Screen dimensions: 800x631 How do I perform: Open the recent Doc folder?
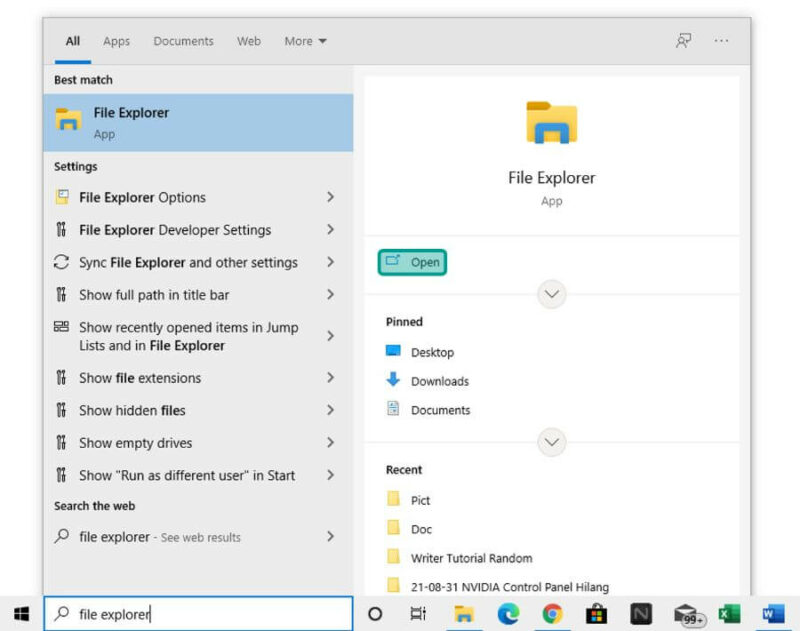421,529
